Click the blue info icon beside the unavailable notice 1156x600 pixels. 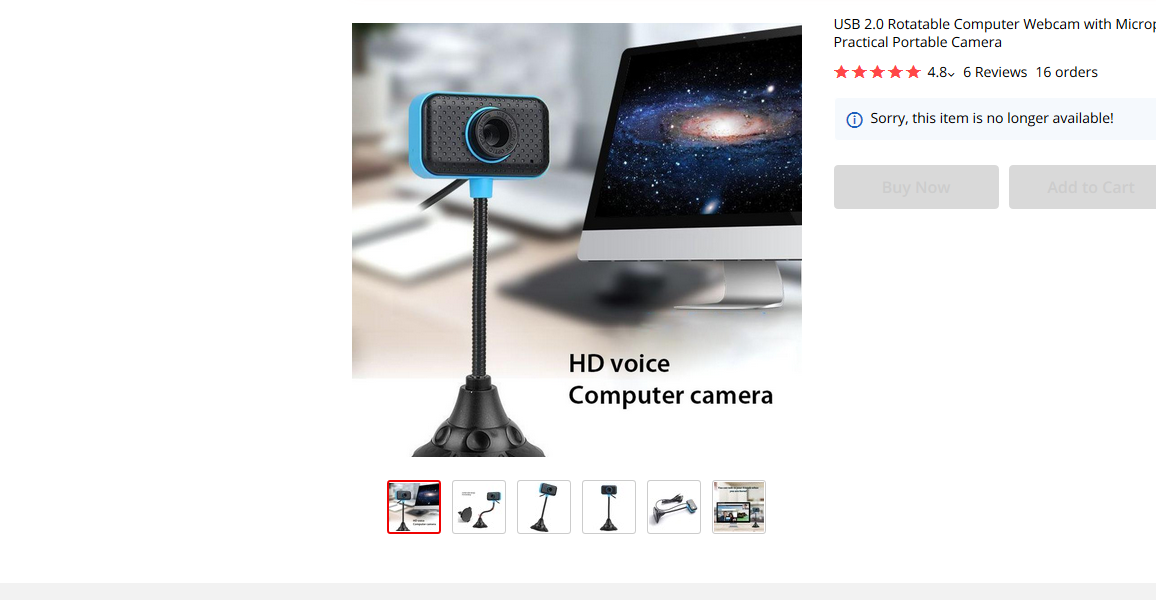pyautogui.click(x=854, y=119)
